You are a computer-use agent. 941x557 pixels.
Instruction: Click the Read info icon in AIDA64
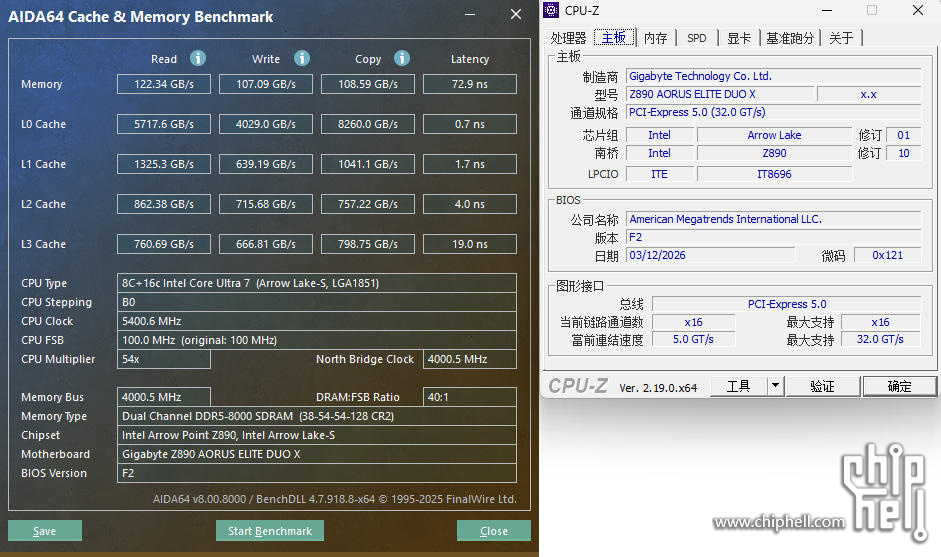pos(198,58)
